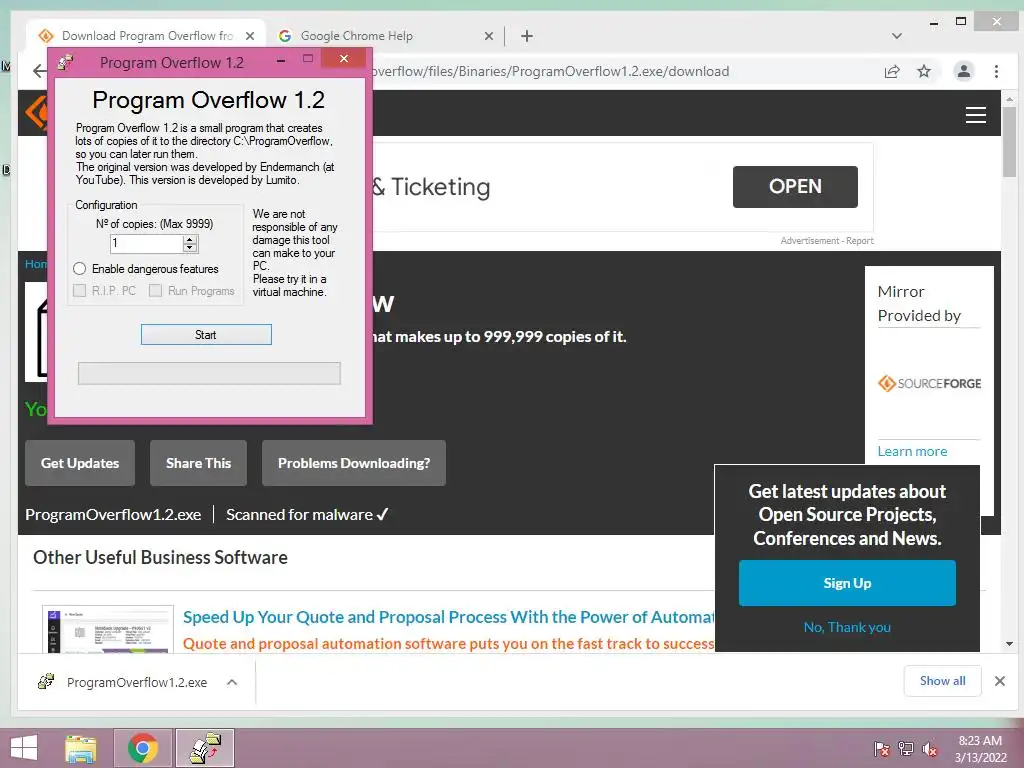Screen dimensions: 1024x768
Task: Tick the Run Programs checkbox
Action: (x=155, y=291)
